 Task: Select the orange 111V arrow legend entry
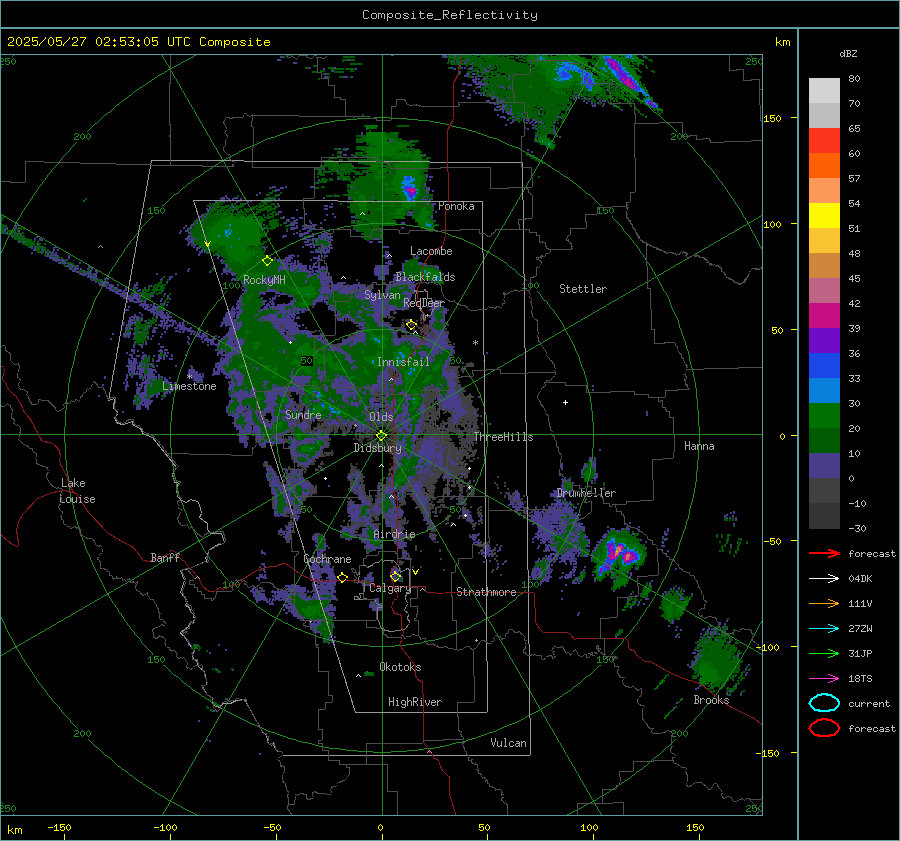click(x=824, y=603)
